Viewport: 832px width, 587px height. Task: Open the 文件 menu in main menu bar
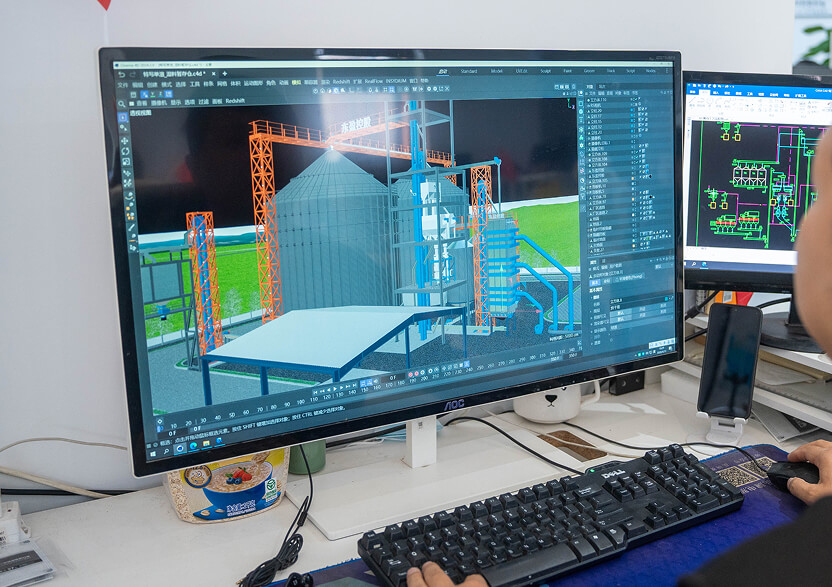coord(123,85)
